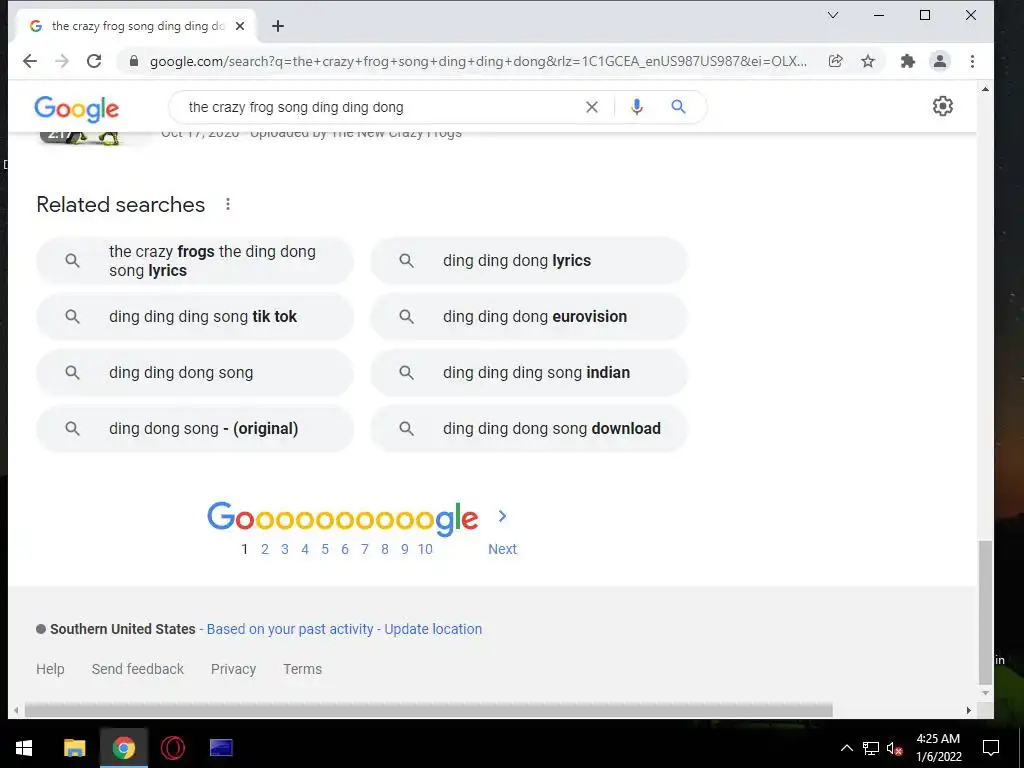Share this page using the share icon
The height and width of the screenshot is (768, 1024).
835,61
